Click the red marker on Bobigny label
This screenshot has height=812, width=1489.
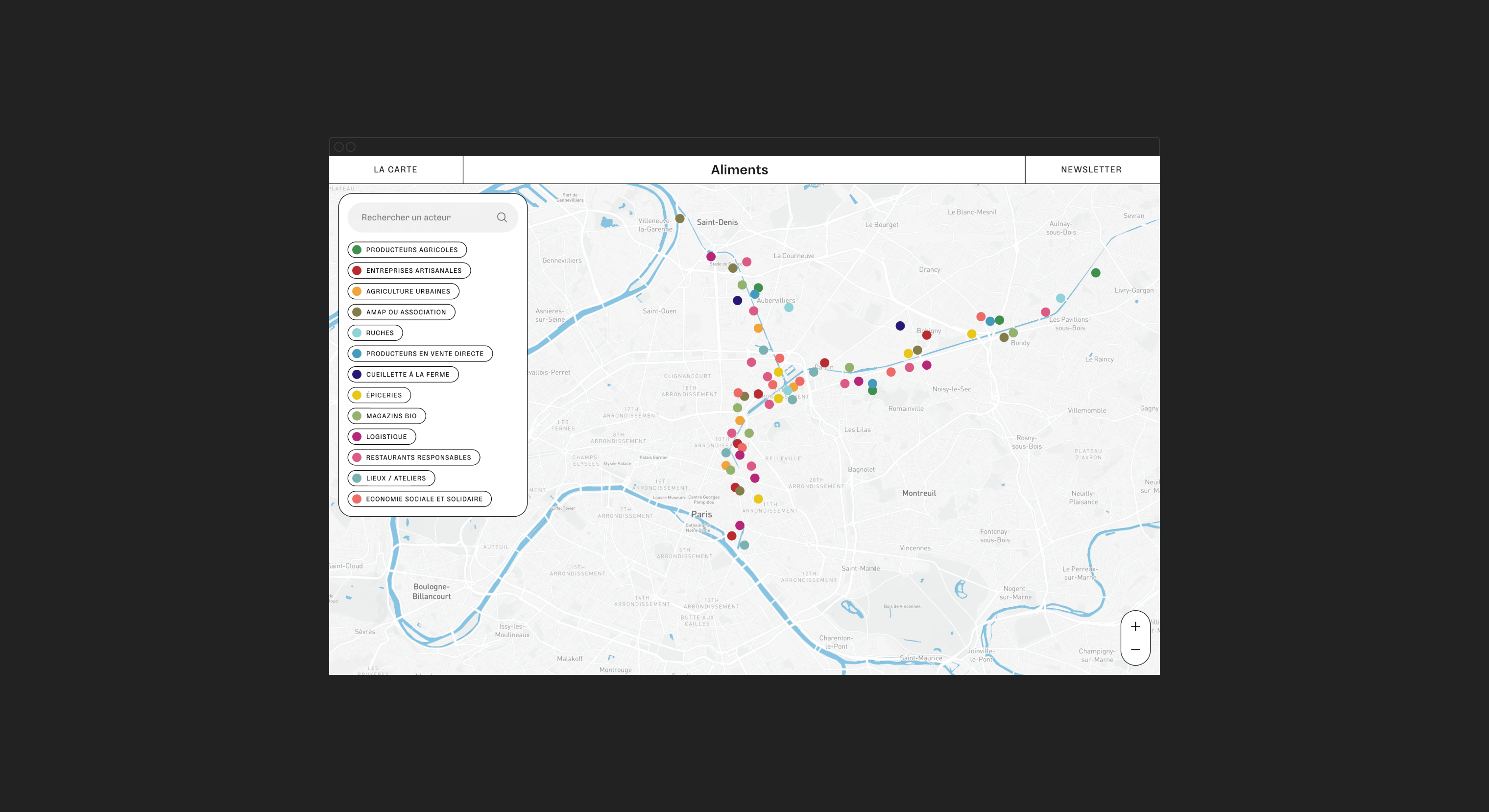(927, 335)
